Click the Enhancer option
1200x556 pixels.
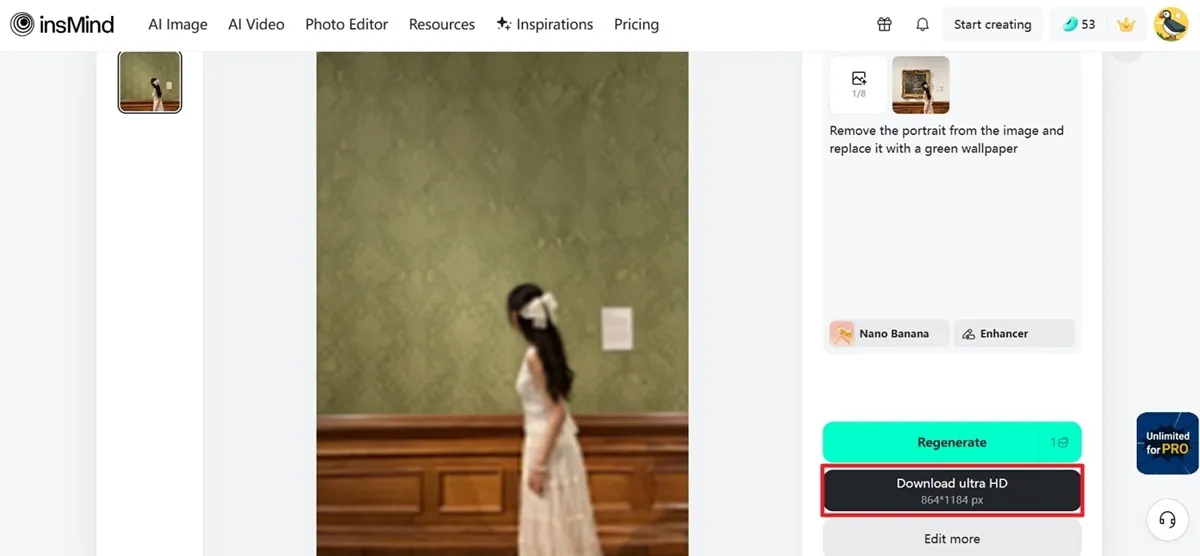point(1014,333)
